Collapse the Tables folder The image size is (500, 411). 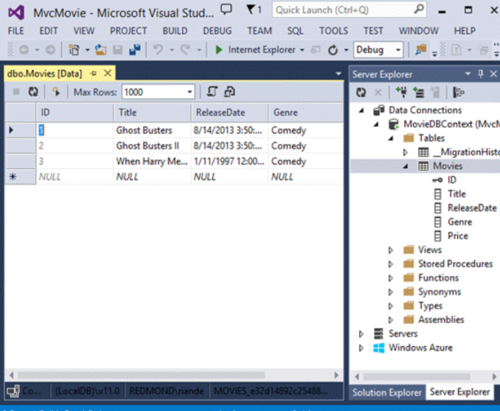point(391,138)
